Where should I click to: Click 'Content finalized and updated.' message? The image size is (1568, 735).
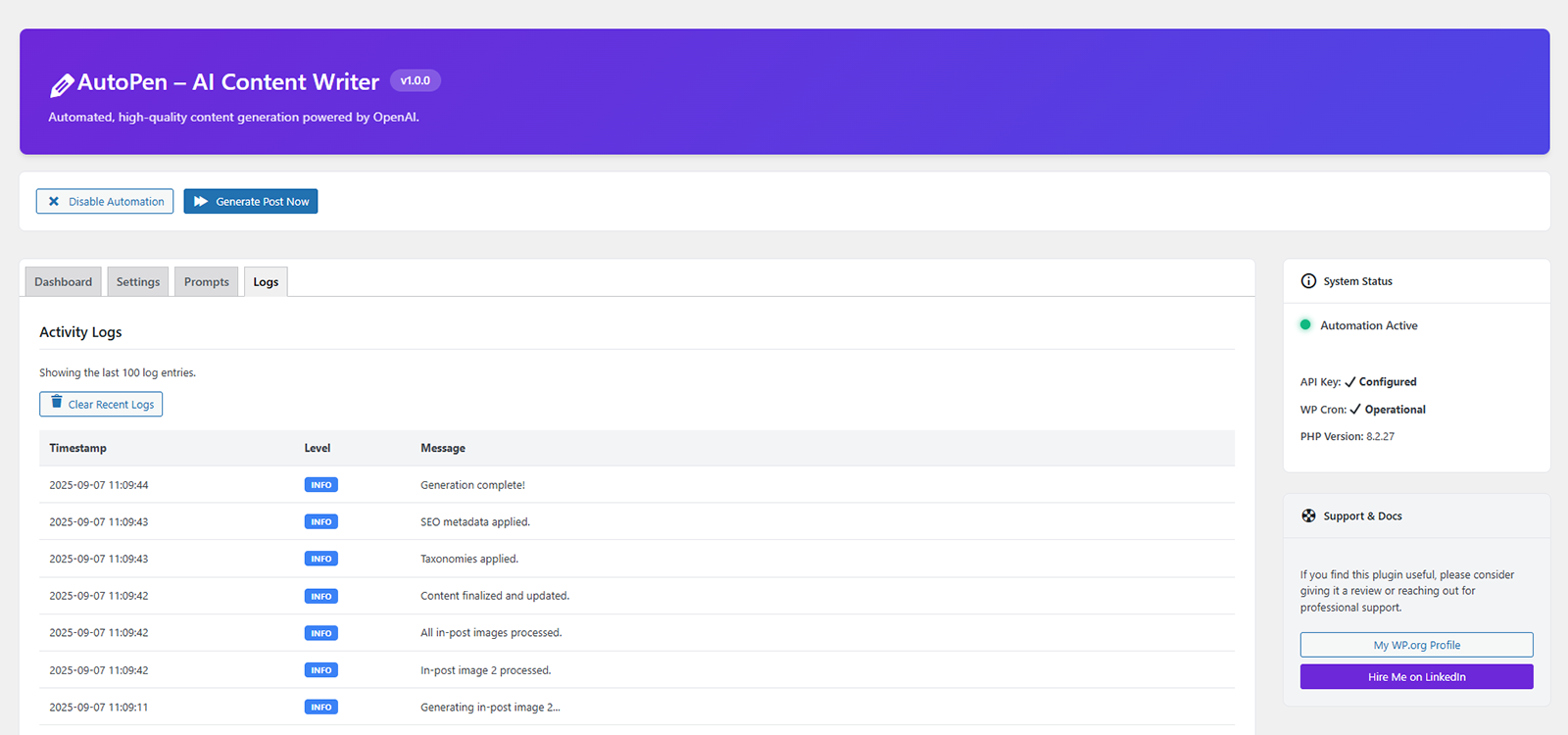click(x=495, y=596)
